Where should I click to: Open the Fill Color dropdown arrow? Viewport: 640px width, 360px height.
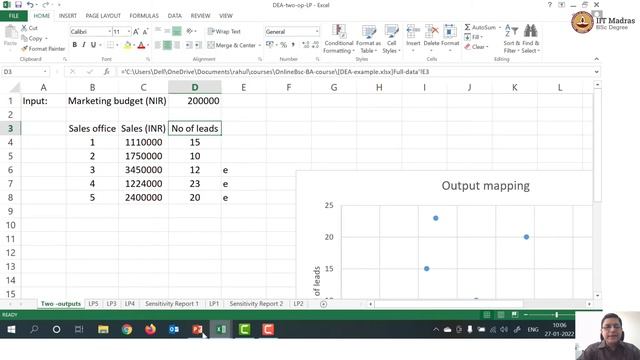[134, 45]
